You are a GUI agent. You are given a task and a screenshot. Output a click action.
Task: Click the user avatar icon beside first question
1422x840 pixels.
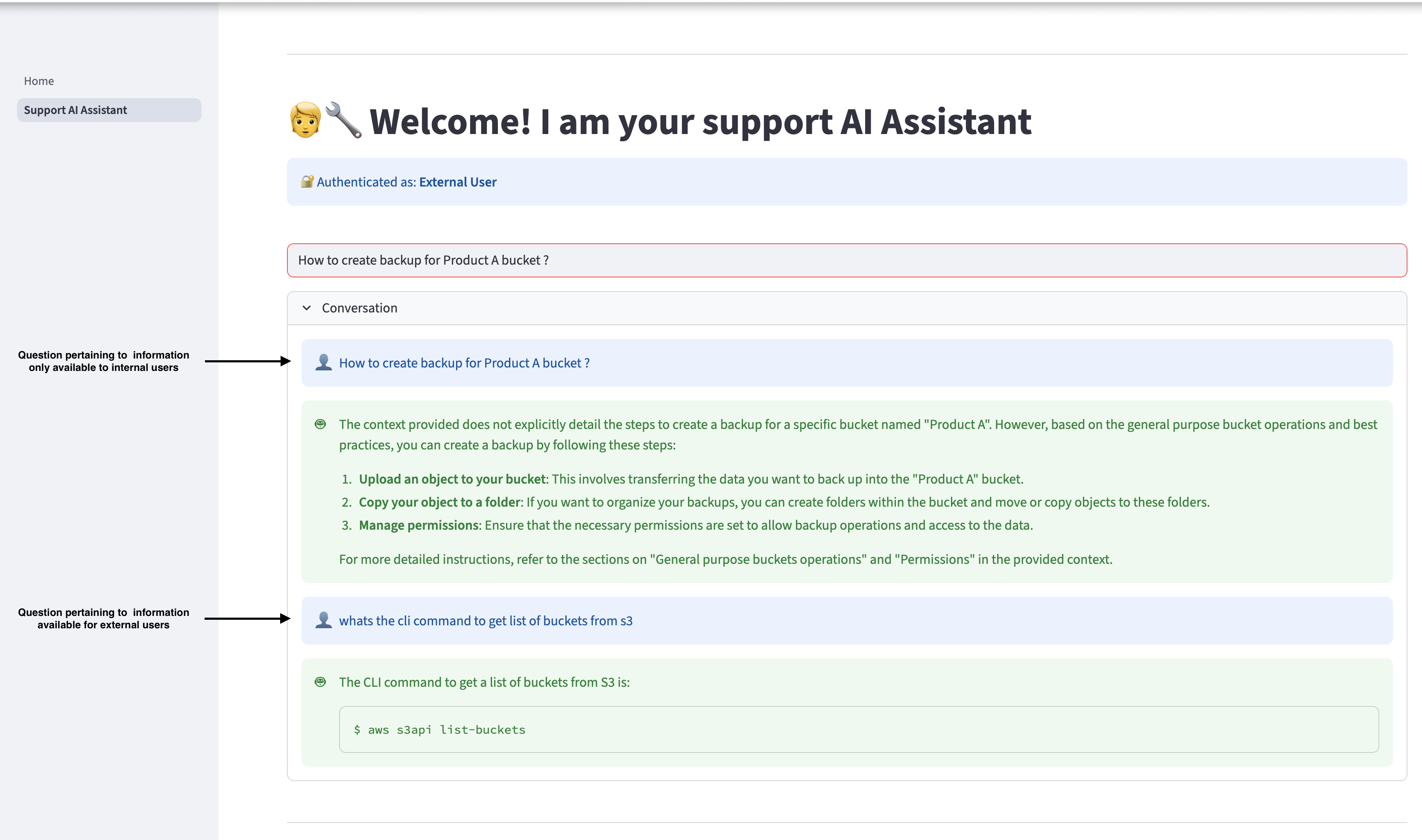click(x=323, y=362)
